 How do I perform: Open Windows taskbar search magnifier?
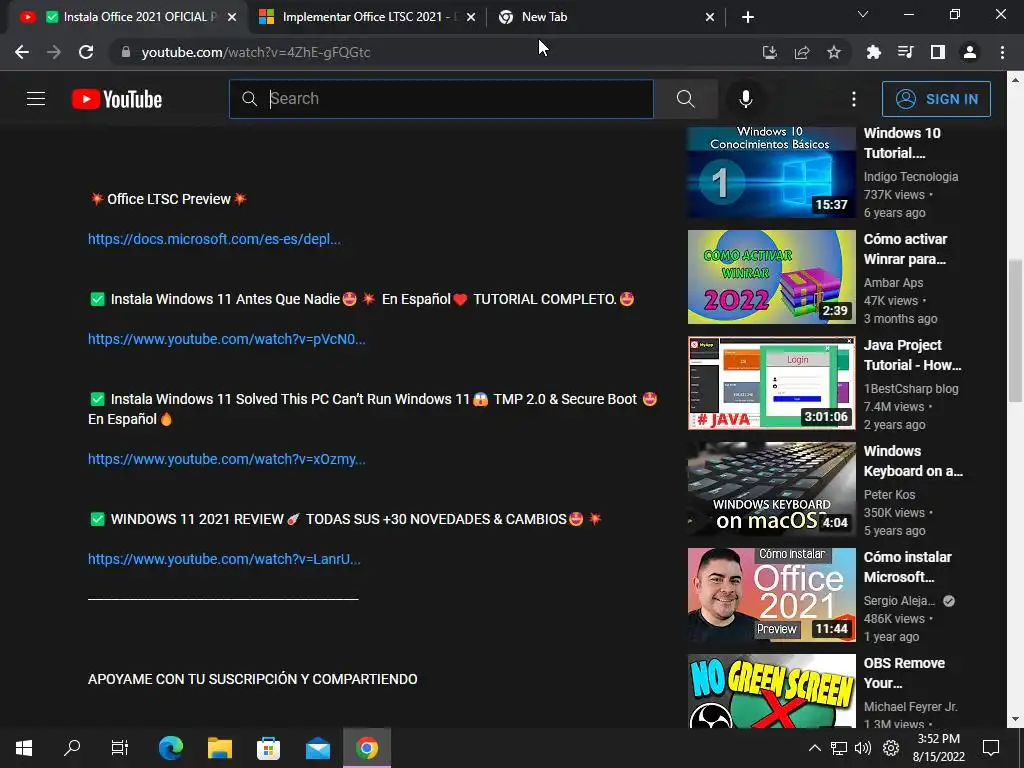click(x=72, y=748)
